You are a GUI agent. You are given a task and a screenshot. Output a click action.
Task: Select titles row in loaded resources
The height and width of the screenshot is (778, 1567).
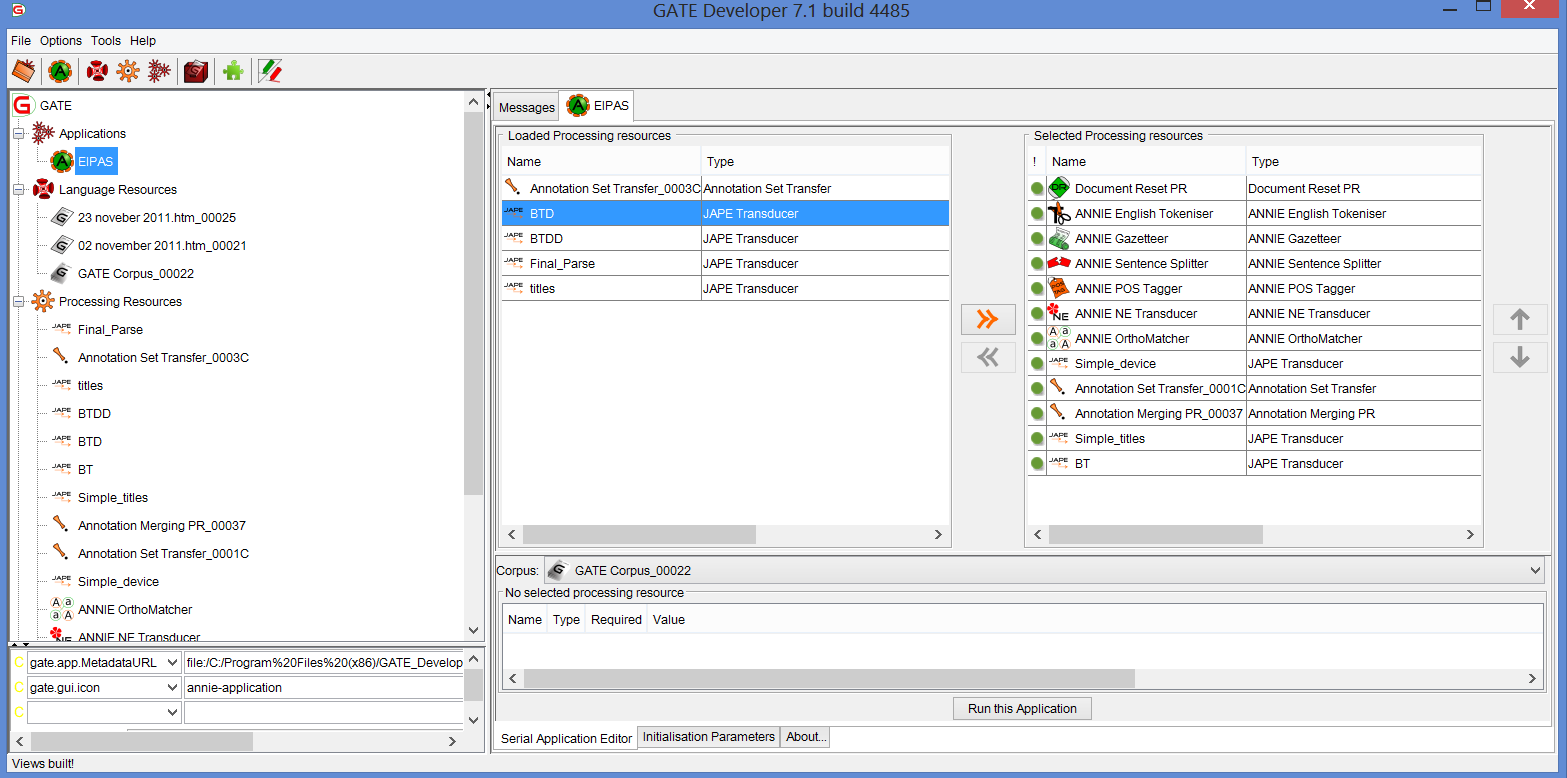[x=725, y=288]
